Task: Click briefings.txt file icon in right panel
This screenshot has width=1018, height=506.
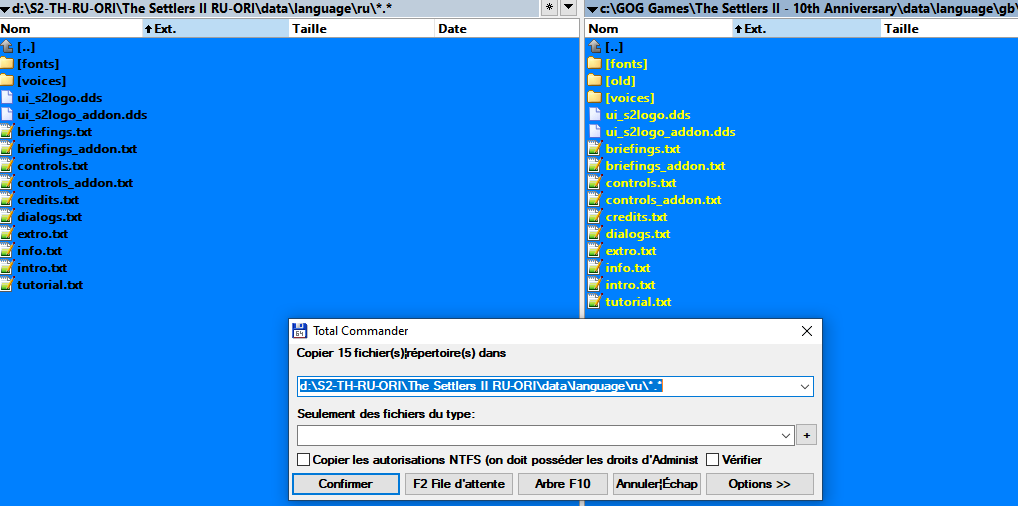Action: coord(595,148)
